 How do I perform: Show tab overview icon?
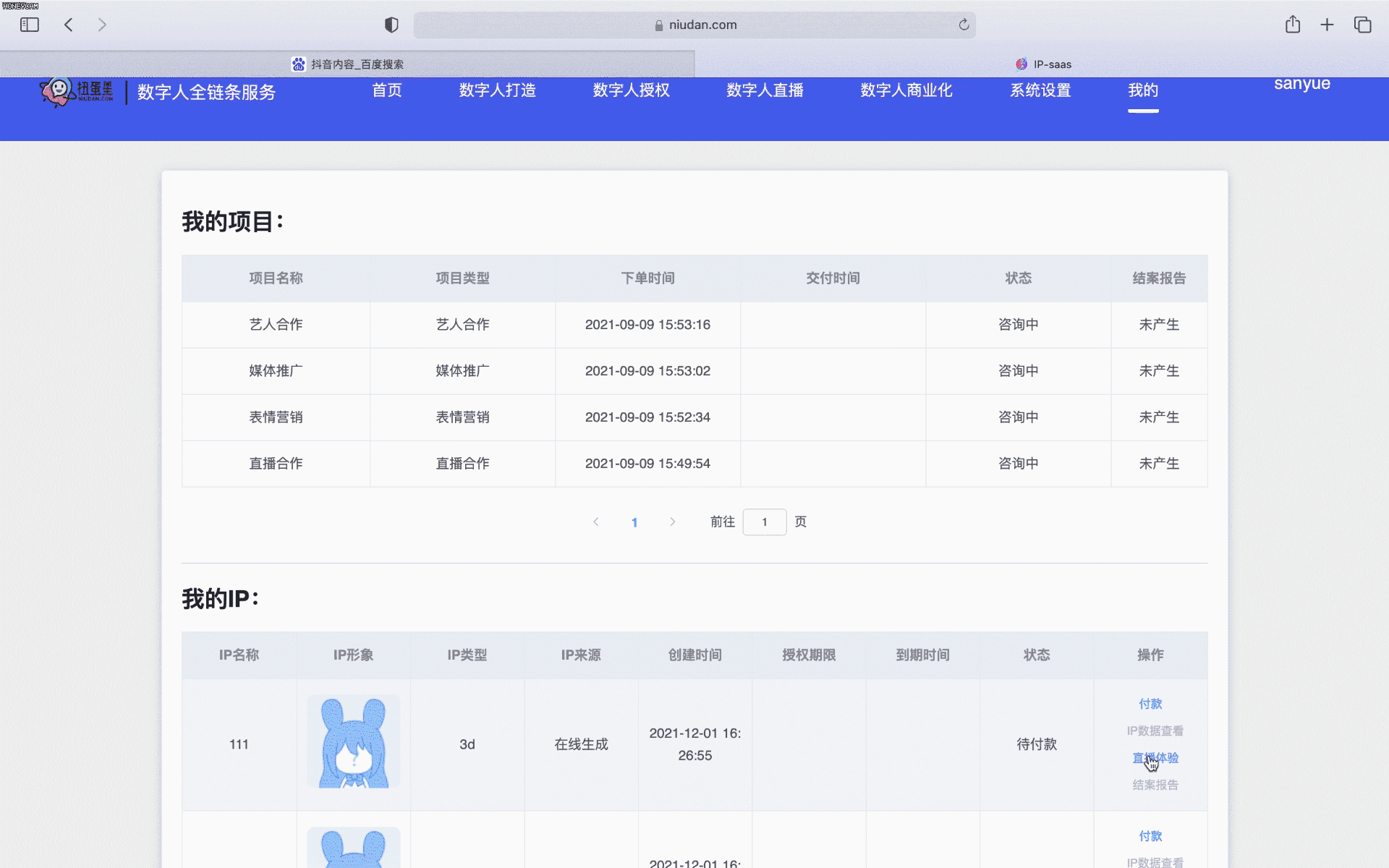click(1362, 25)
